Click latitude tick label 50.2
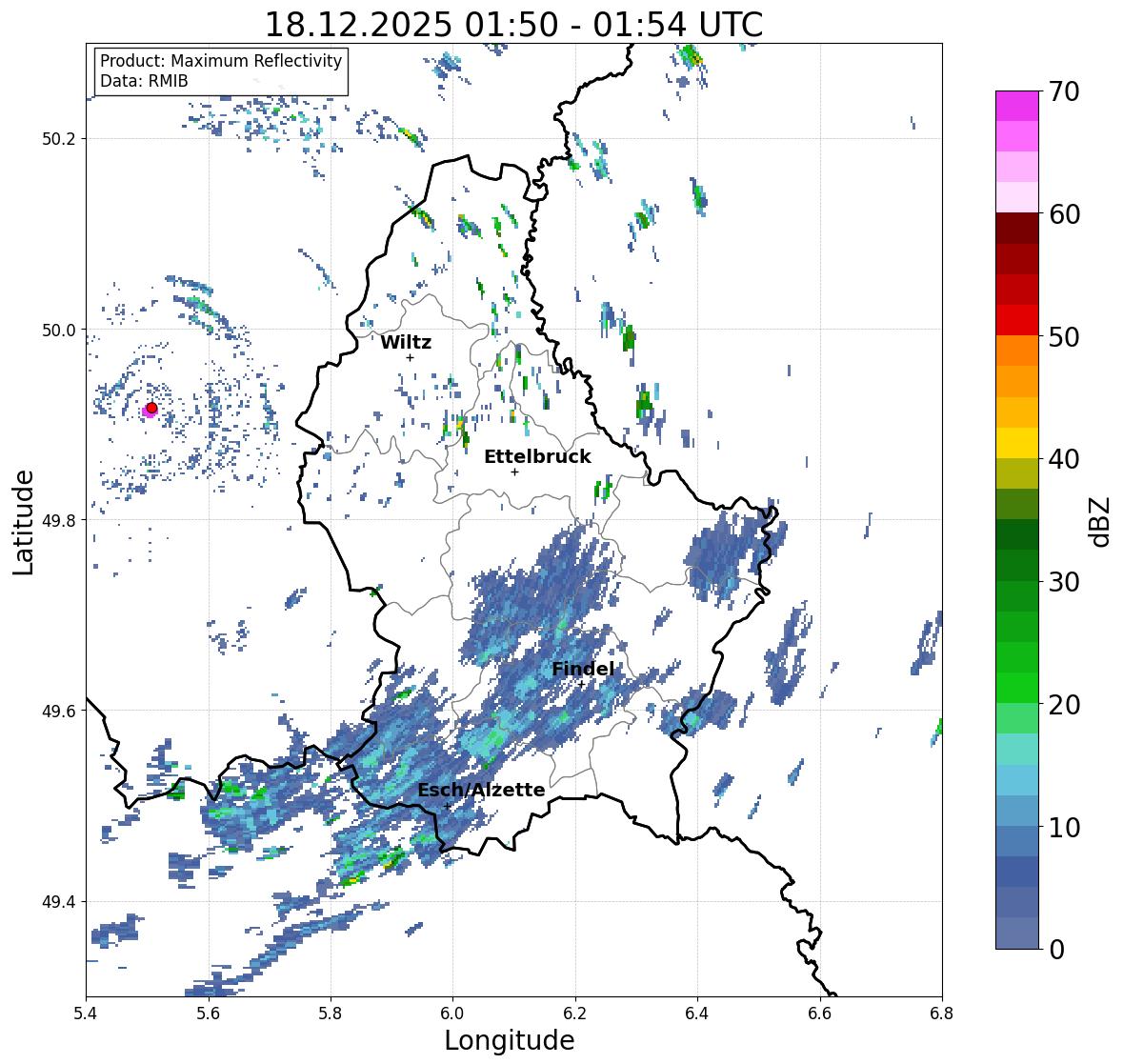The width and height of the screenshot is (1123, 1064). 59,139
